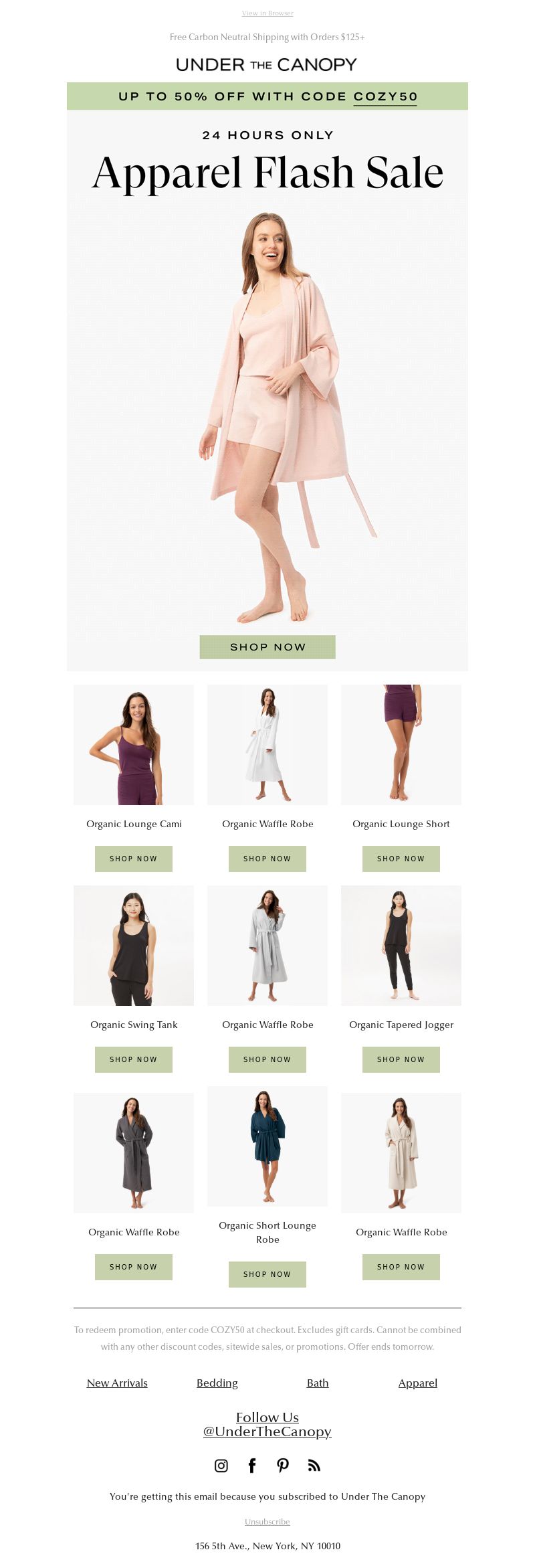Click the Follow Us @UnderTheCanopy link
The height and width of the screenshot is (1568, 535).
click(267, 1424)
